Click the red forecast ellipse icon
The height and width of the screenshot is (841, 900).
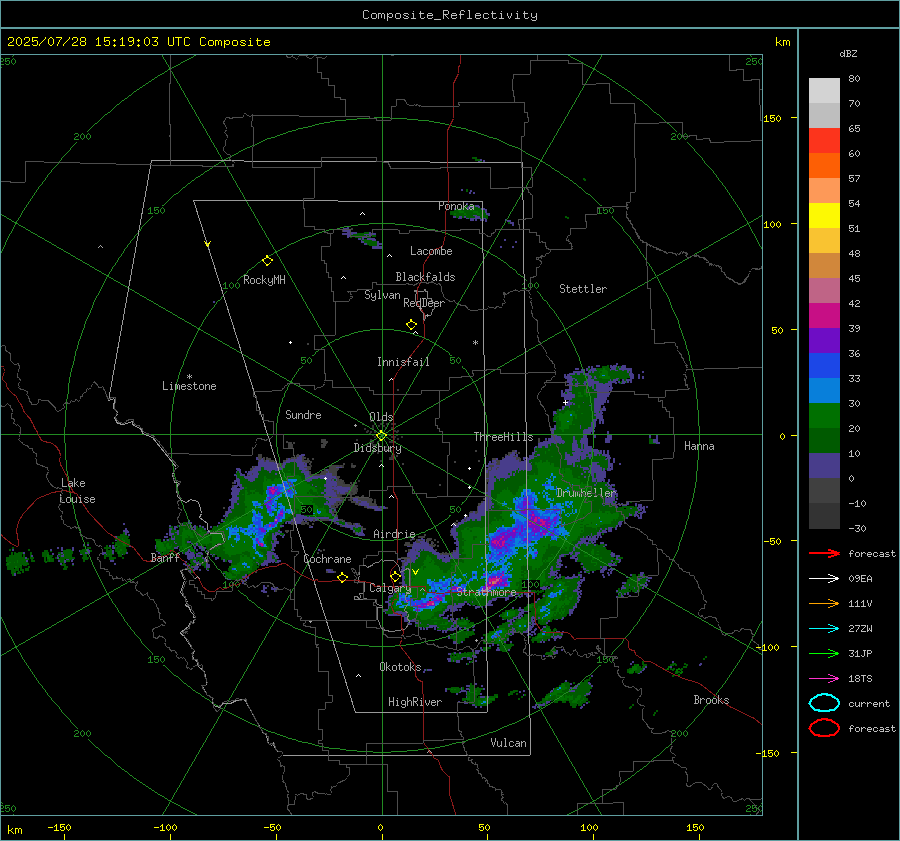(x=824, y=728)
